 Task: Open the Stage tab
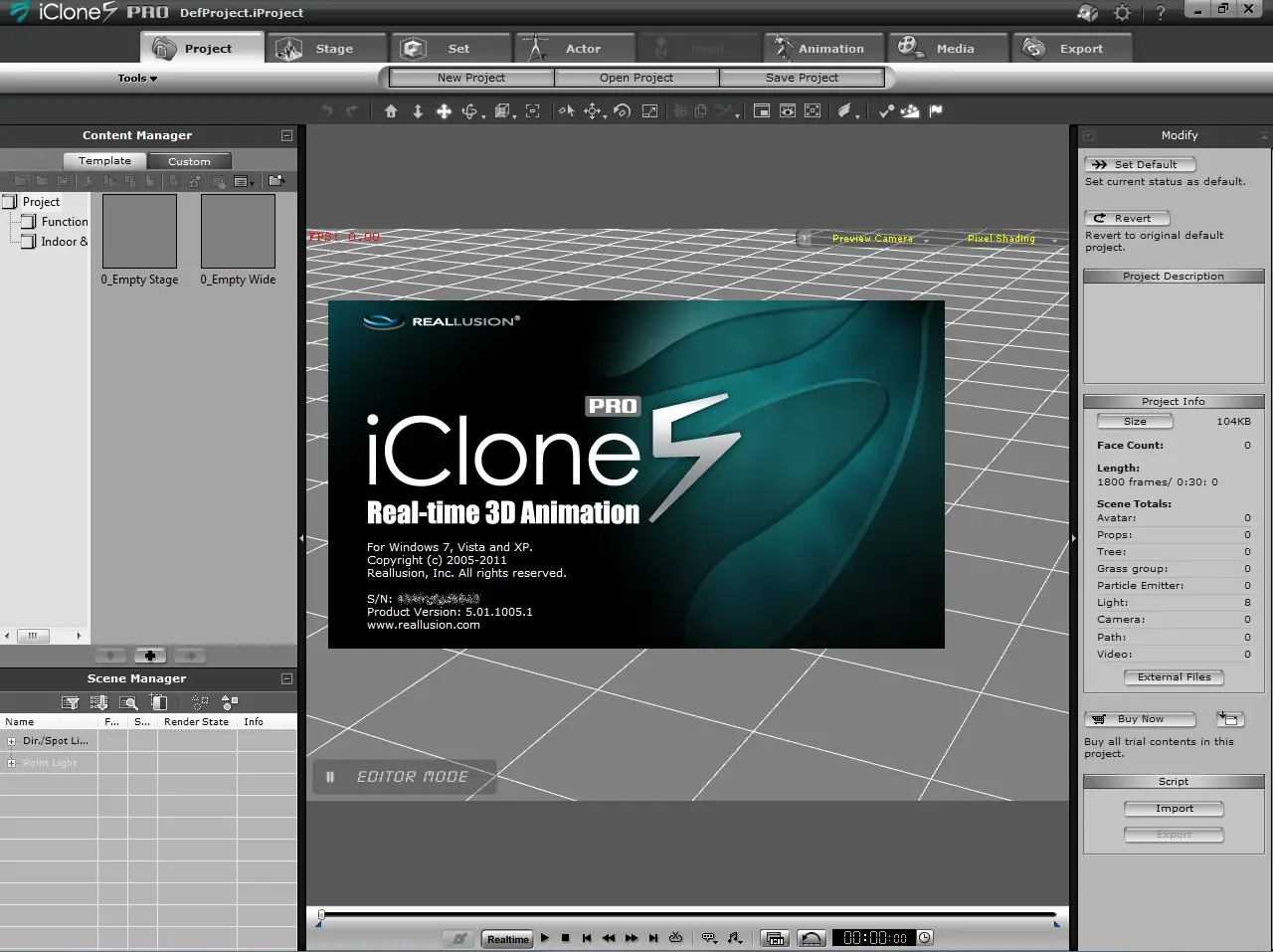pyautogui.click(x=325, y=48)
